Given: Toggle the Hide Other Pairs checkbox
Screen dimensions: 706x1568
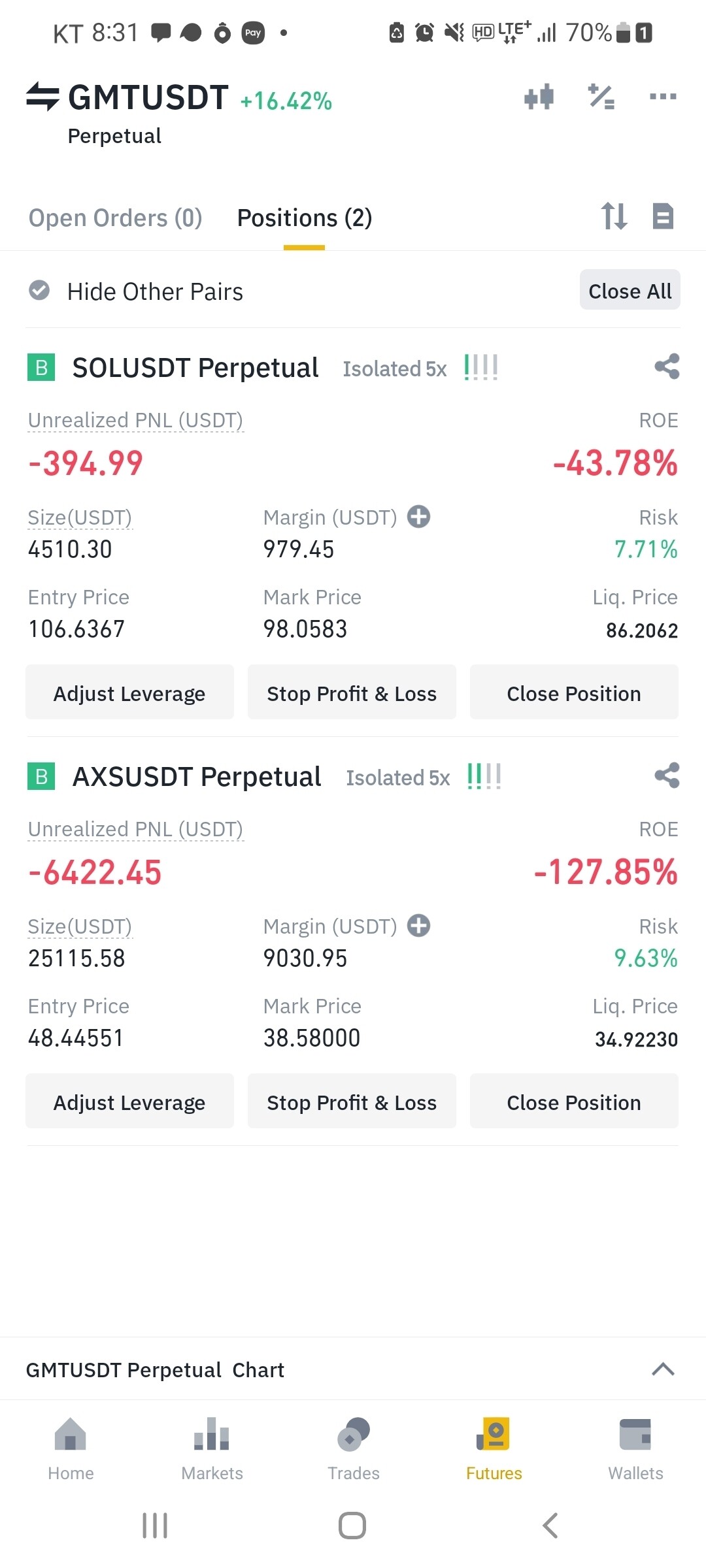Looking at the screenshot, I should click(39, 290).
